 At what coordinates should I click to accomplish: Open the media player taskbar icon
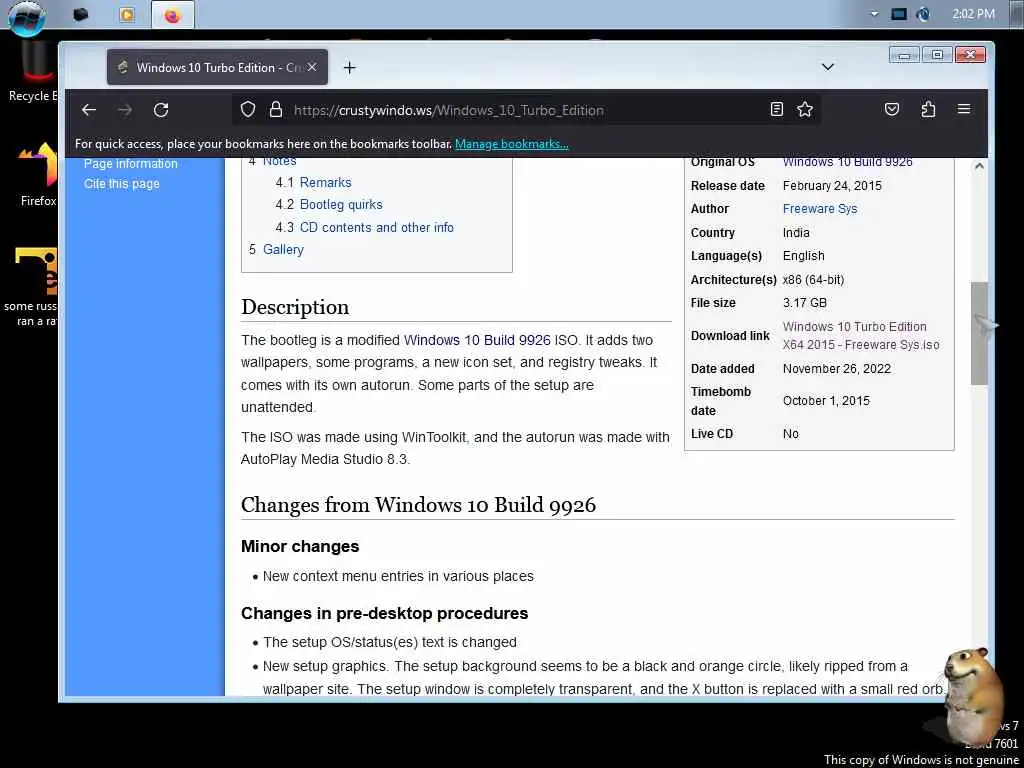tap(127, 14)
